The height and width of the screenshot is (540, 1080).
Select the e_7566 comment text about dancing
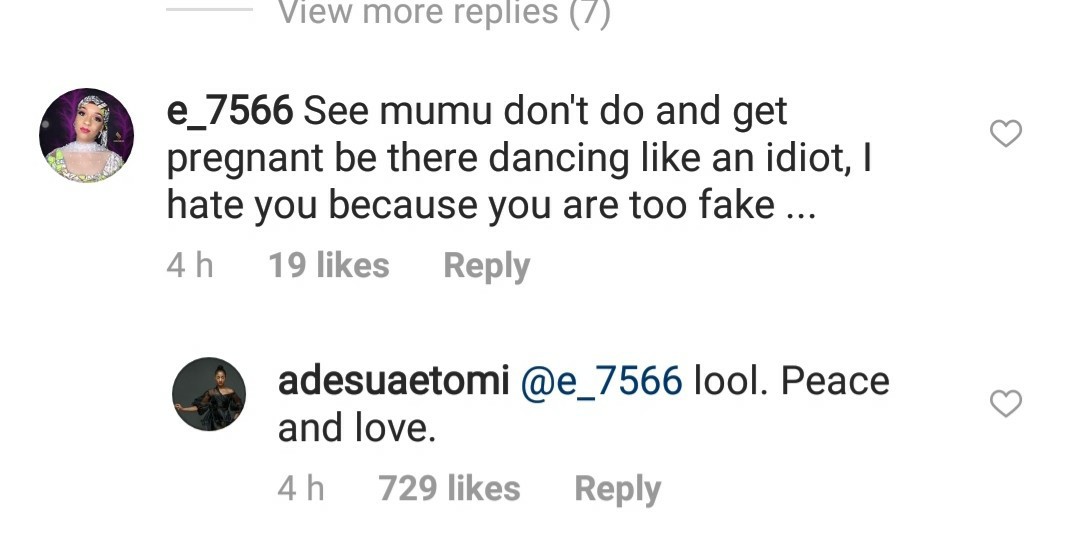click(x=520, y=158)
